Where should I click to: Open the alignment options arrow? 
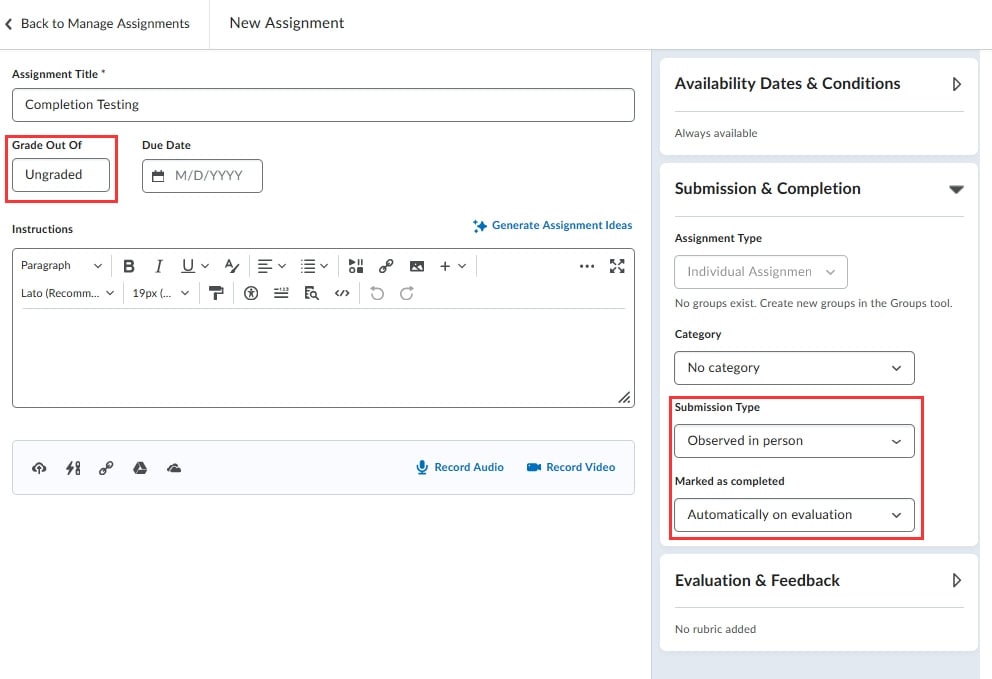(x=282, y=266)
